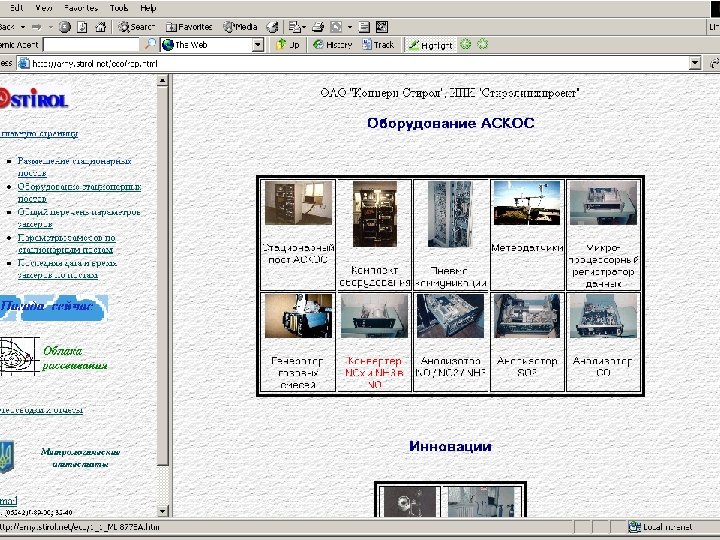The image size is (720, 540).
Task: Open the first bulleted sidebar link, about stationary posts placement
Action: (x=74, y=167)
